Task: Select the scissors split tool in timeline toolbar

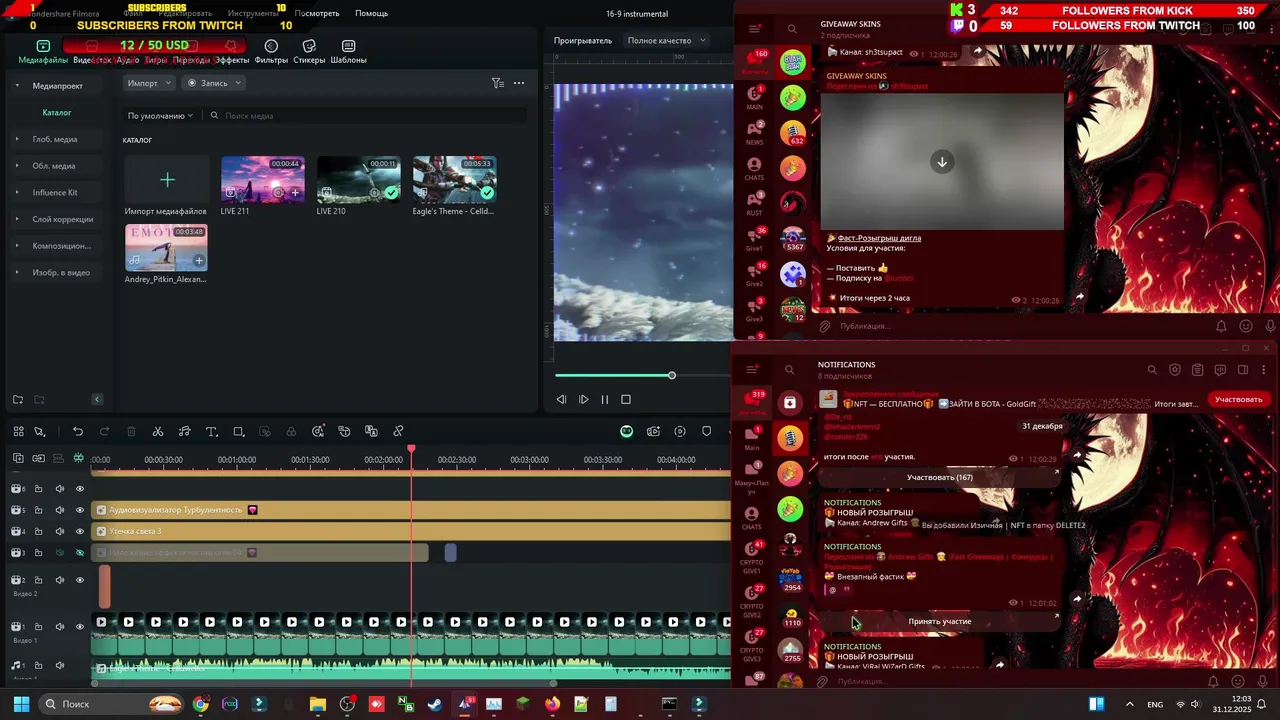Action: (x=158, y=431)
